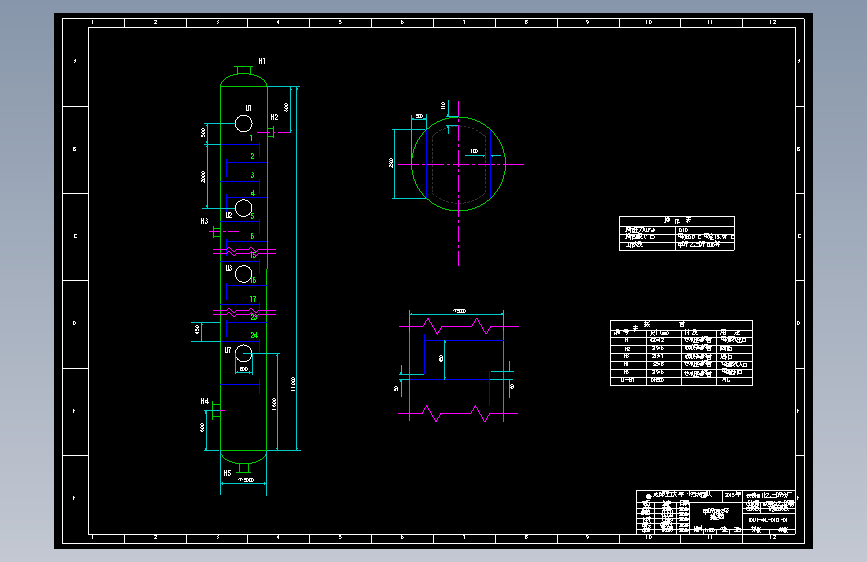Select green tray number 23

click(254, 317)
